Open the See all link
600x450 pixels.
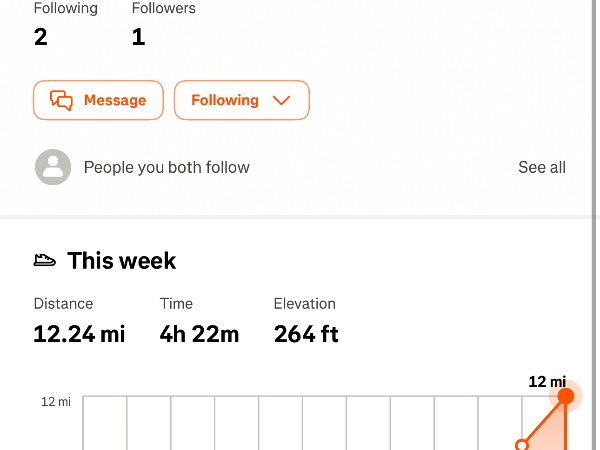coord(541,167)
